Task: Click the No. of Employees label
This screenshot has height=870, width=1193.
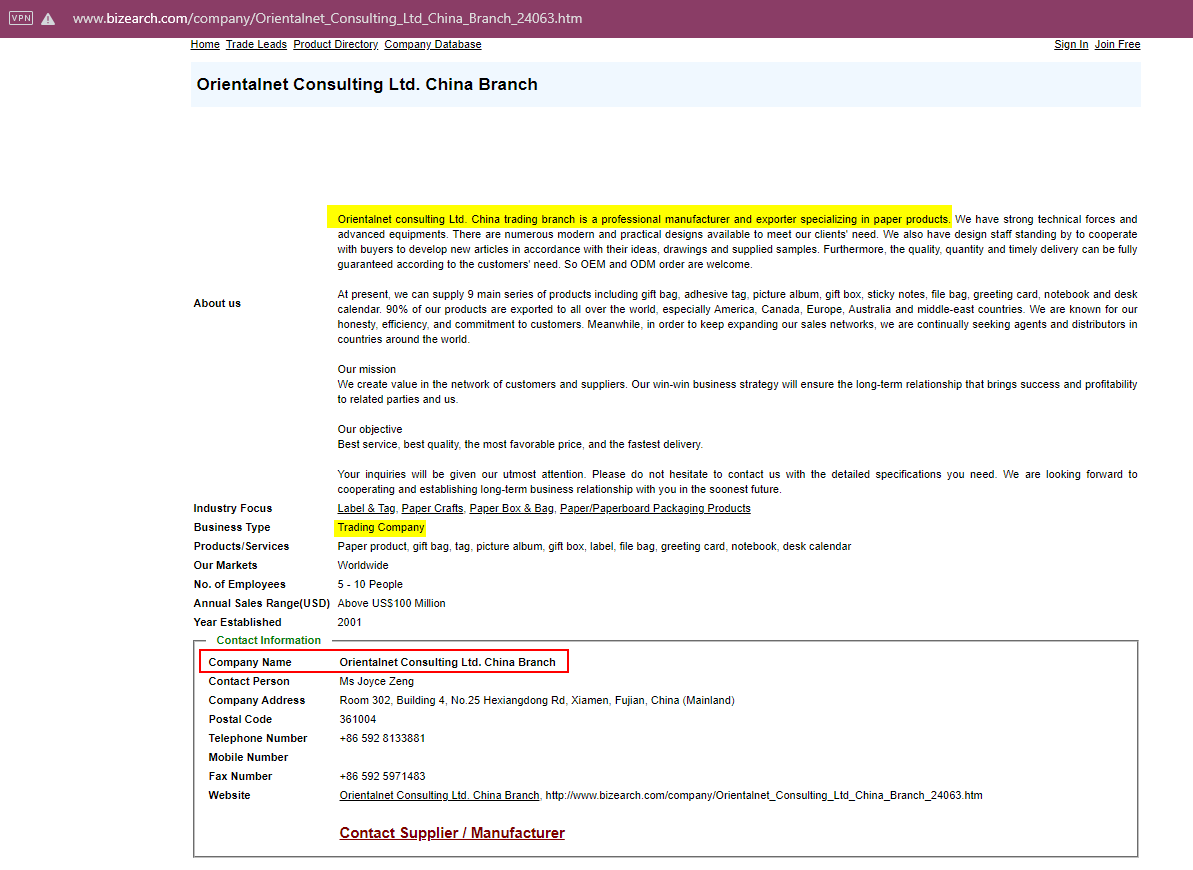Action: [240, 585]
